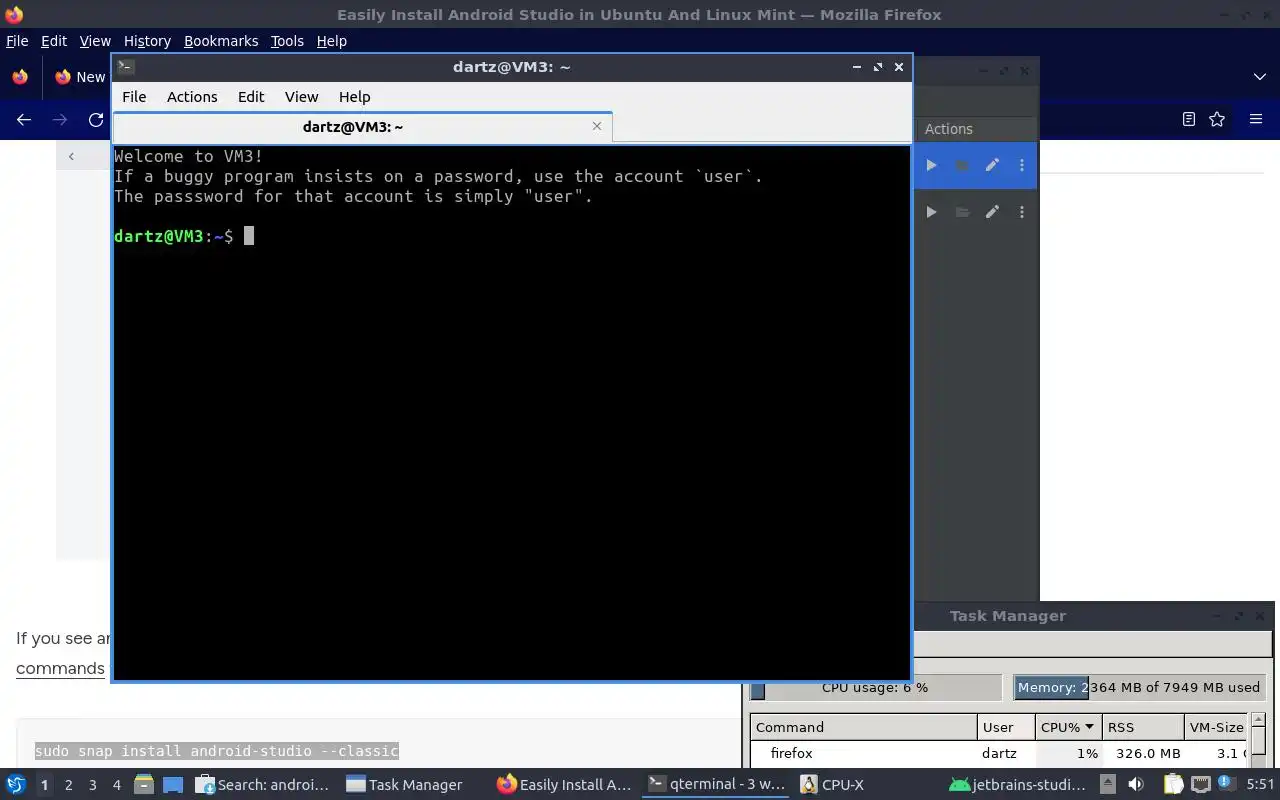
Task: Click the qterminal window icon in titlebar
Action: pos(126,67)
